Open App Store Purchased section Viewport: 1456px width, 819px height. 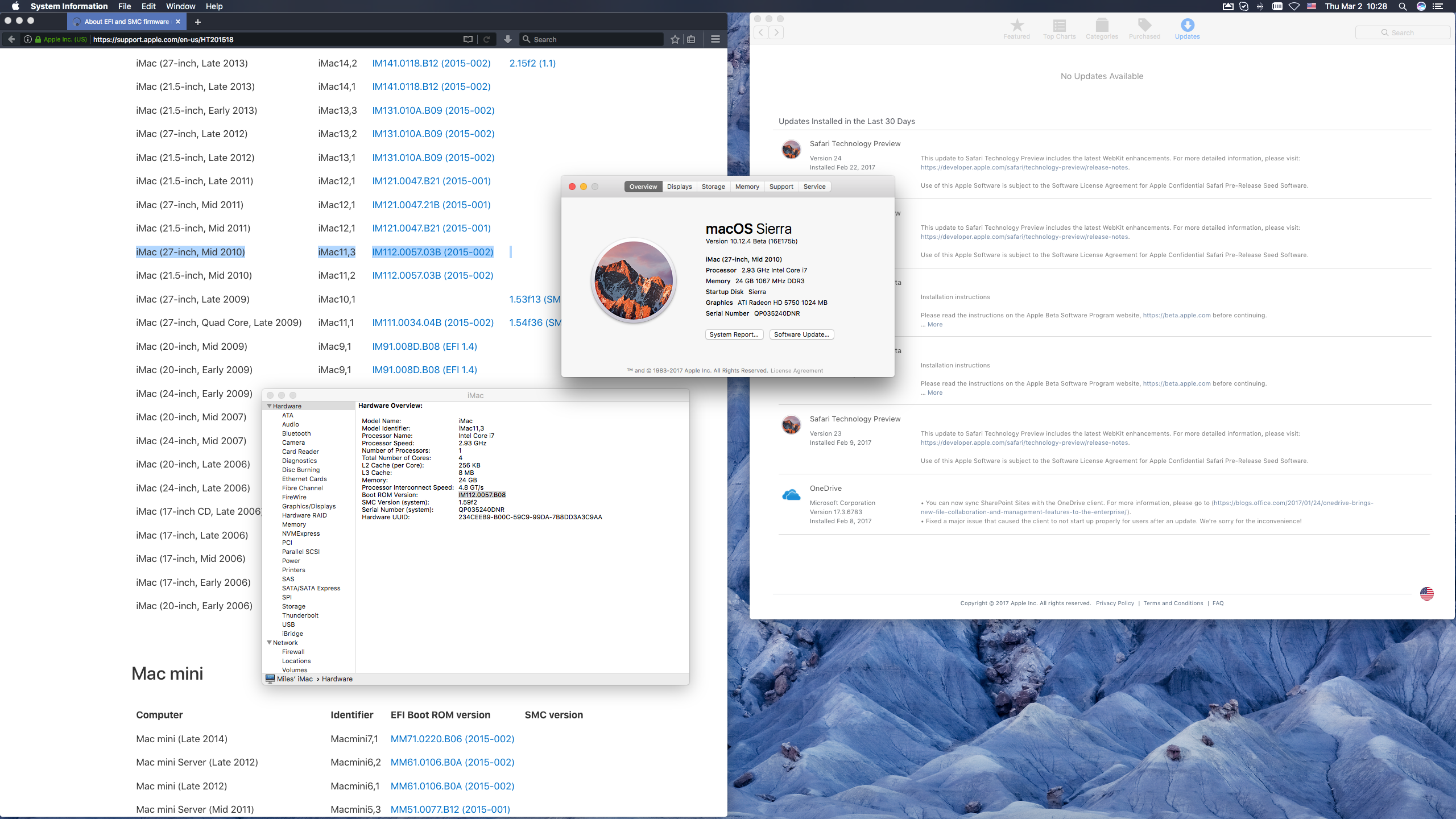[x=1144, y=29]
